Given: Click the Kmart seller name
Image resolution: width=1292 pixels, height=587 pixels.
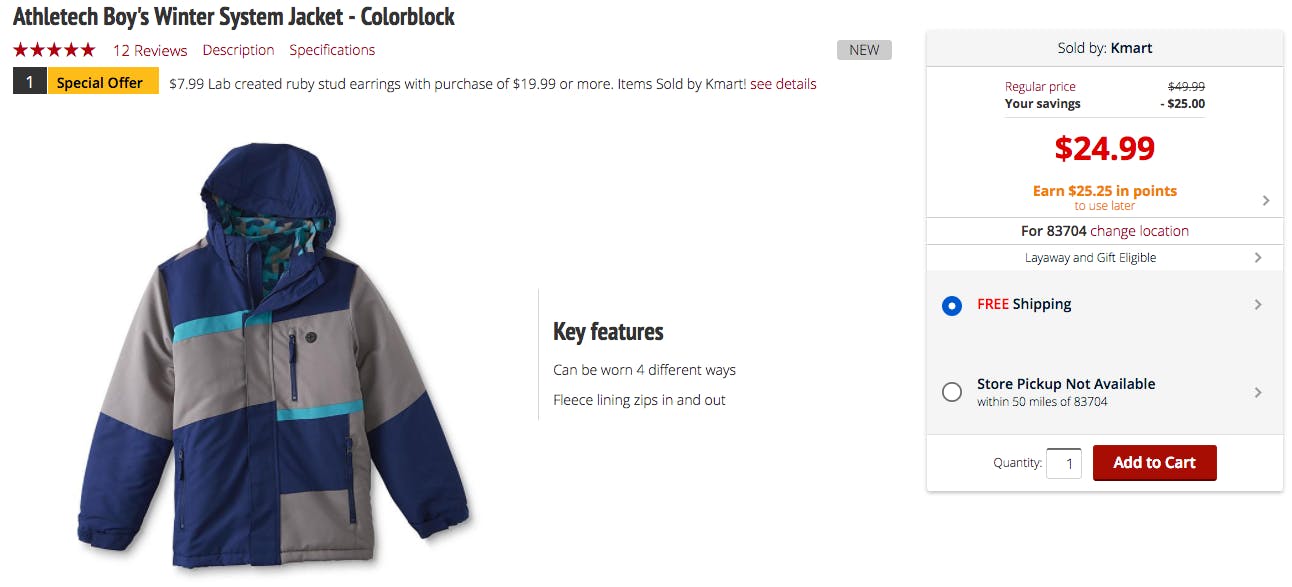Looking at the screenshot, I should tap(1131, 48).
